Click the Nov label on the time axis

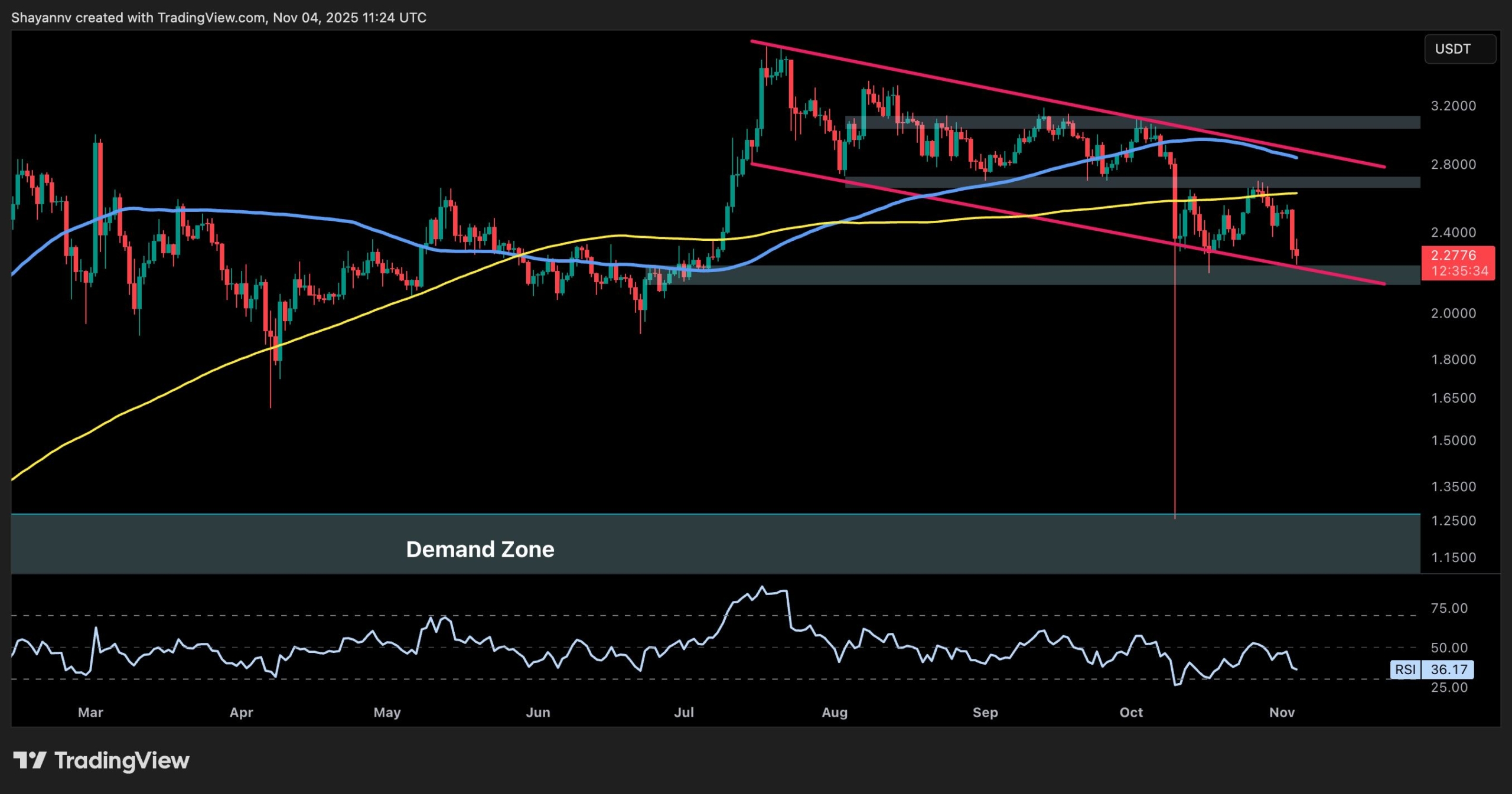pos(1283,713)
